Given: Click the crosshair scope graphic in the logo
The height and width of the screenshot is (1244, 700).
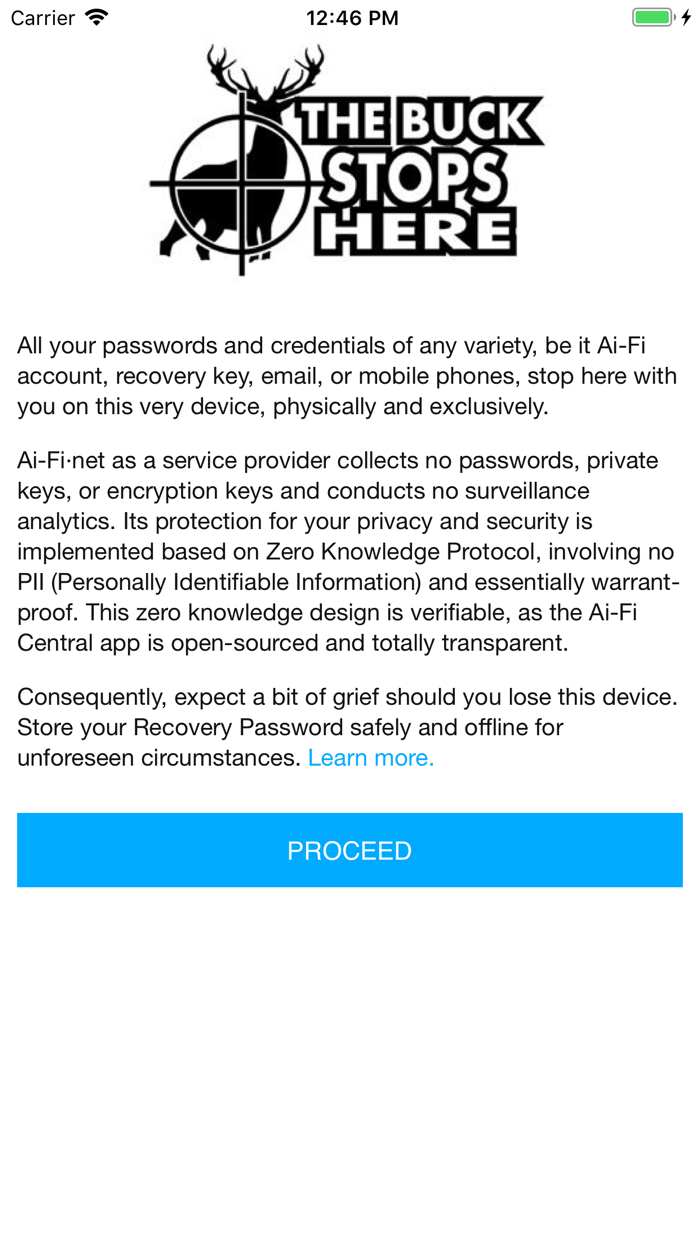Looking at the screenshot, I should tap(240, 180).
